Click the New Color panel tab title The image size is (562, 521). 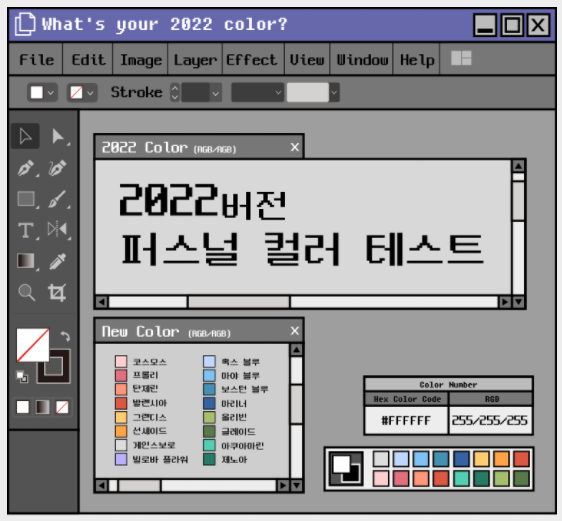[x=166, y=331]
